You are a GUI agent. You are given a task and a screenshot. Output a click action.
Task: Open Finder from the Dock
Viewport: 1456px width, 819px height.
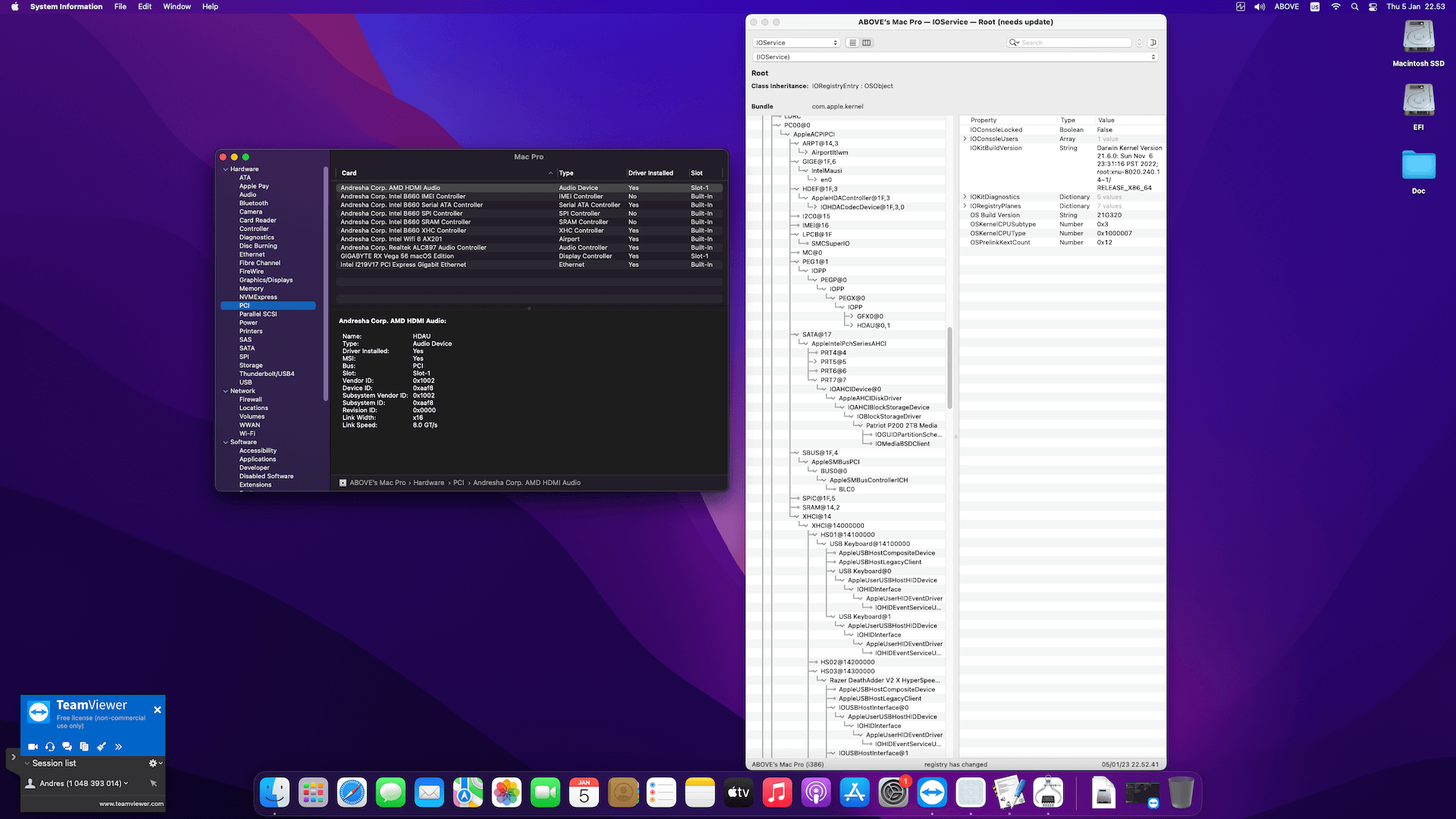pyautogui.click(x=275, y=793)
